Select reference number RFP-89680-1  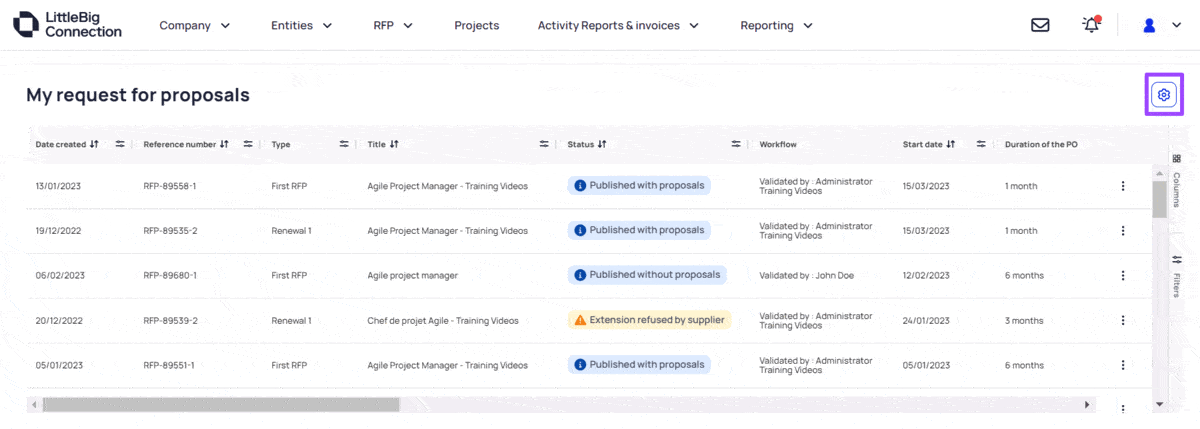[x=170, y=275]
